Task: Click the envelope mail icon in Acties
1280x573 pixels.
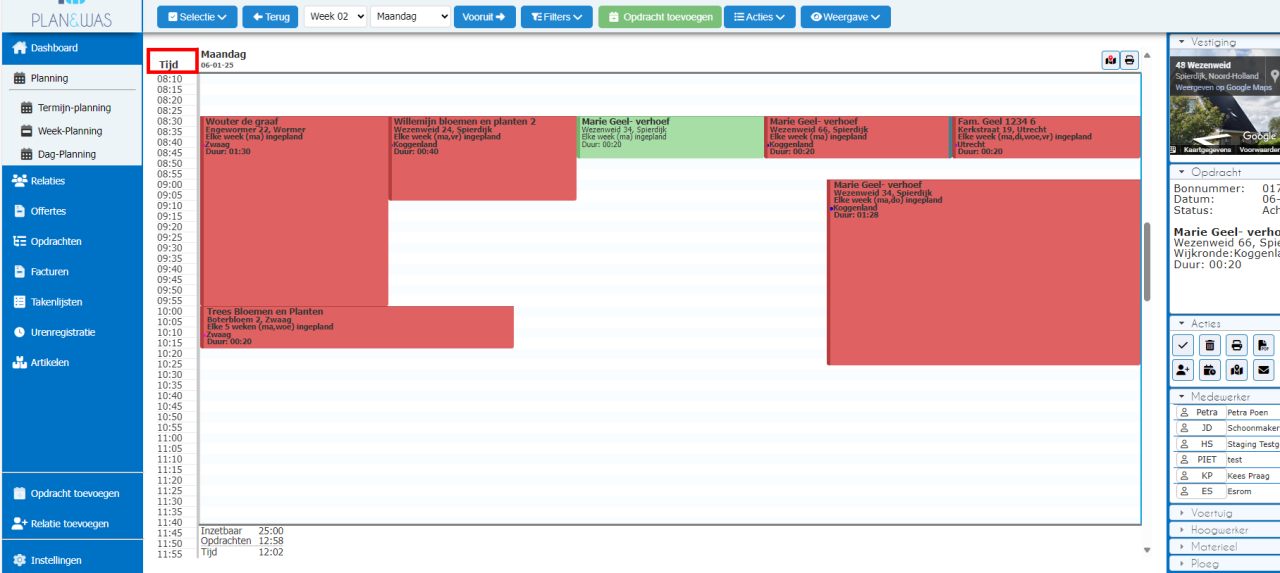Action: 1264,370
